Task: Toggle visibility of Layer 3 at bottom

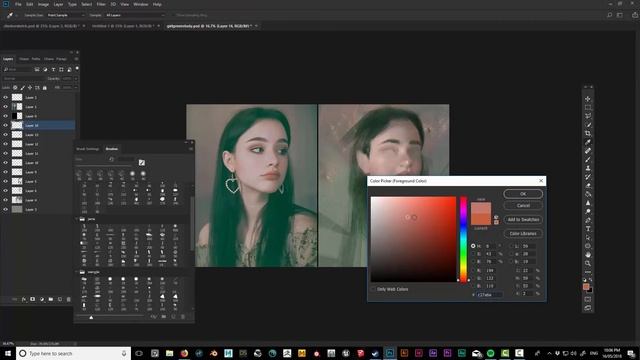Action: pyautogui.click(x=5, y=209)
